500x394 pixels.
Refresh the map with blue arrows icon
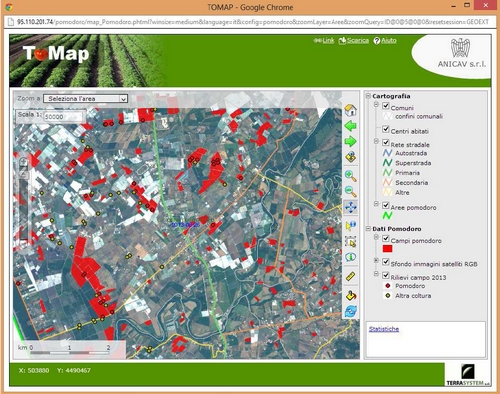(x=350, y=311)
